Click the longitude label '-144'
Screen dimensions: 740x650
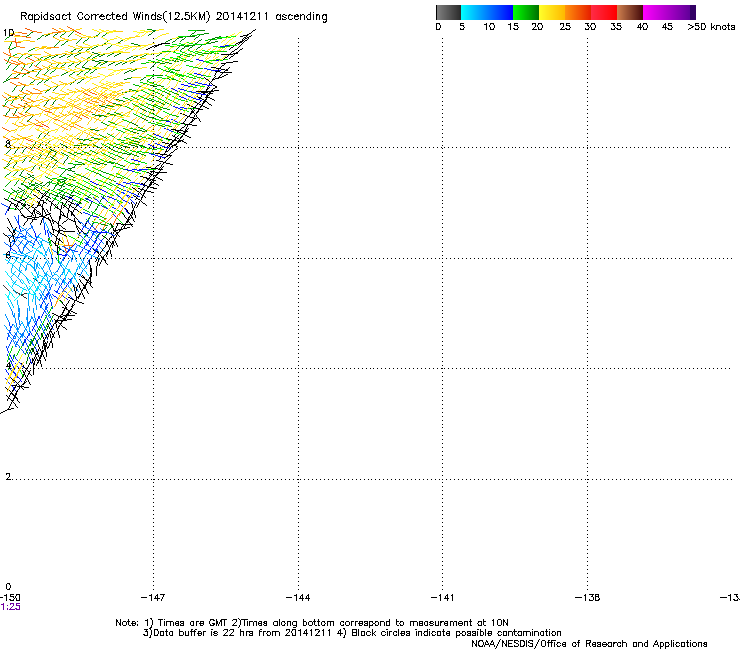tap(298, 598)
